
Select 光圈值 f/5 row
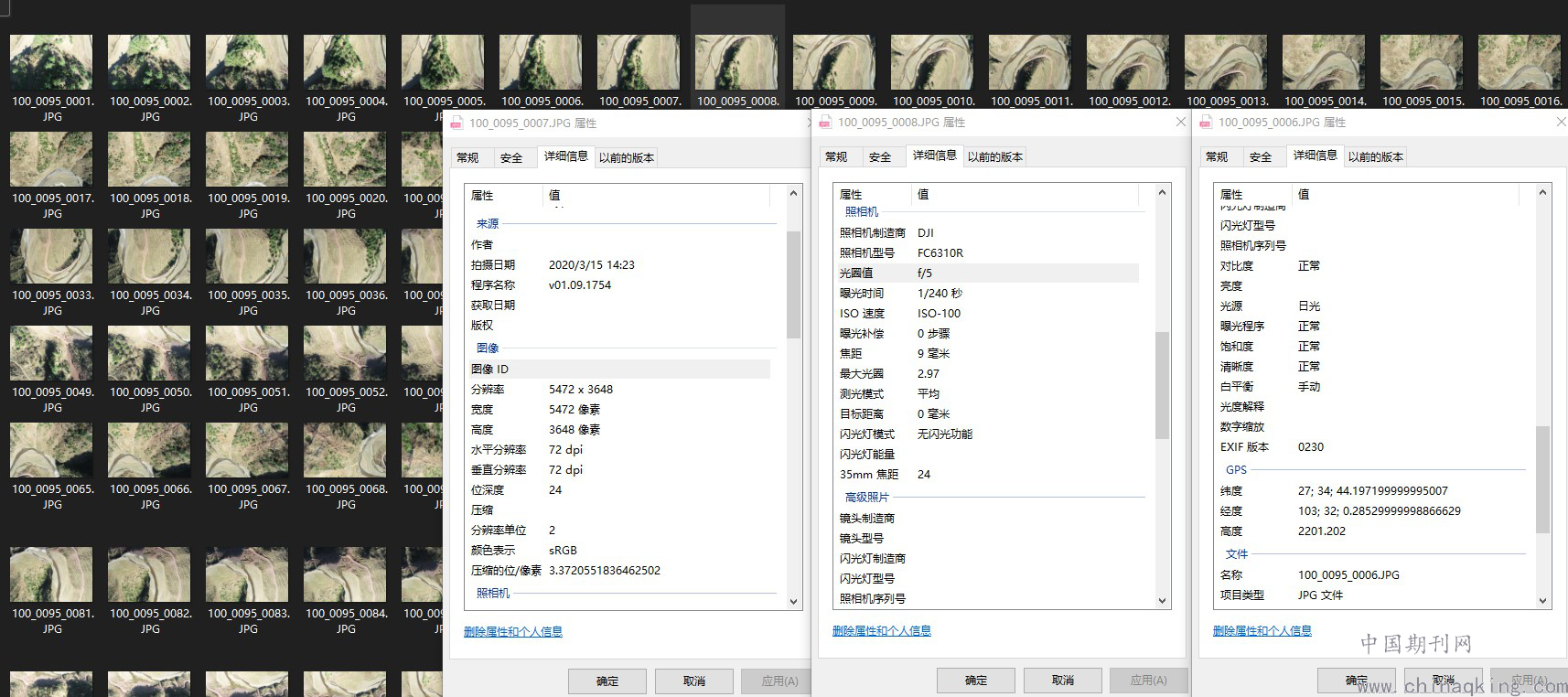tap(988, 273)
